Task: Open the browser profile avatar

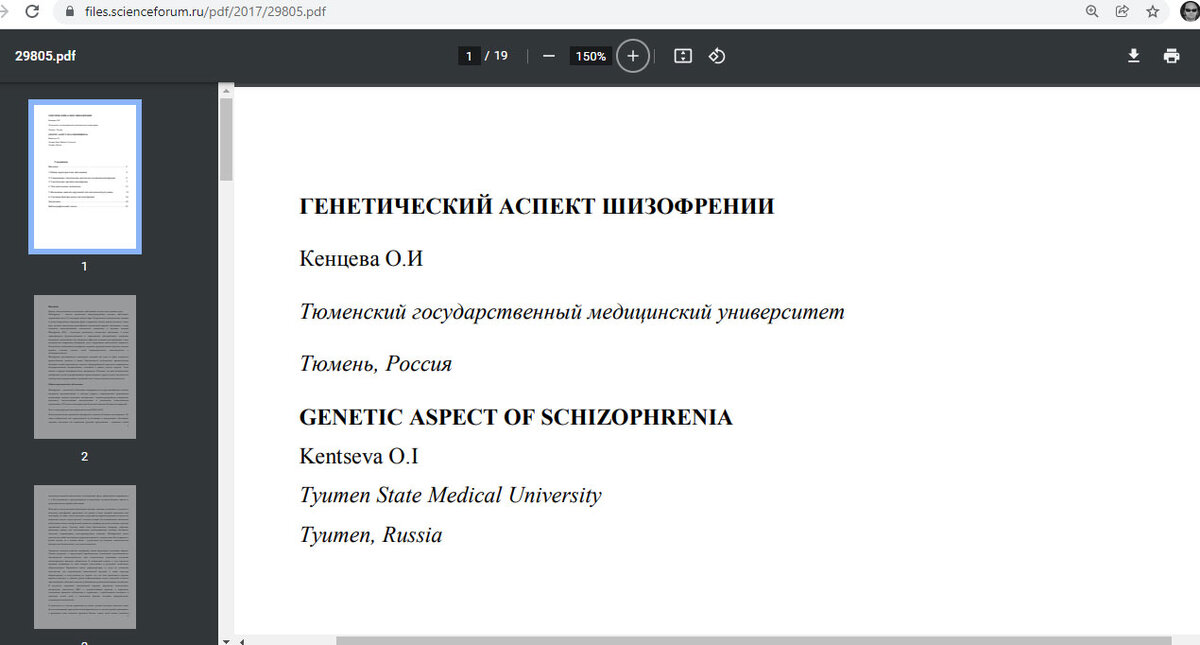Action: click(1190, 12)
